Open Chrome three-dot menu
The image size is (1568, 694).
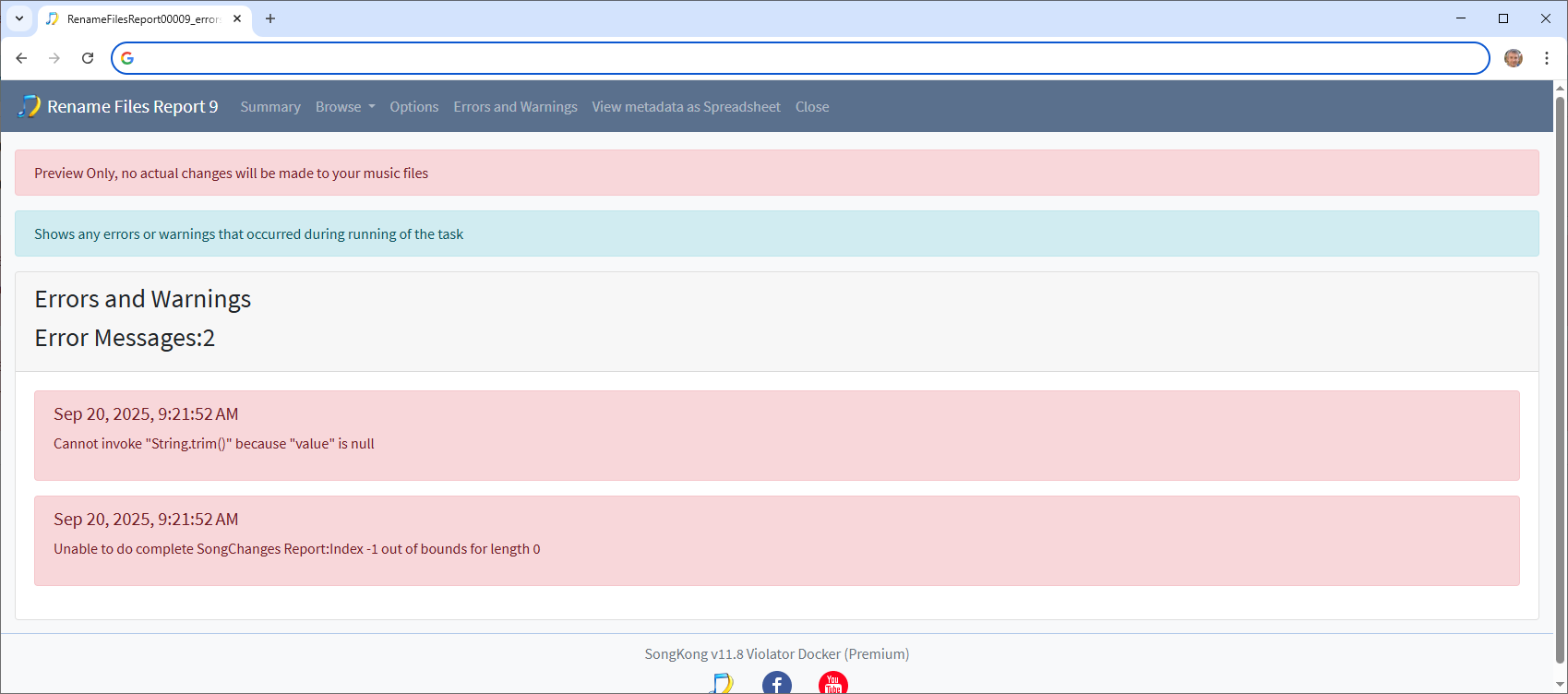1547,58
